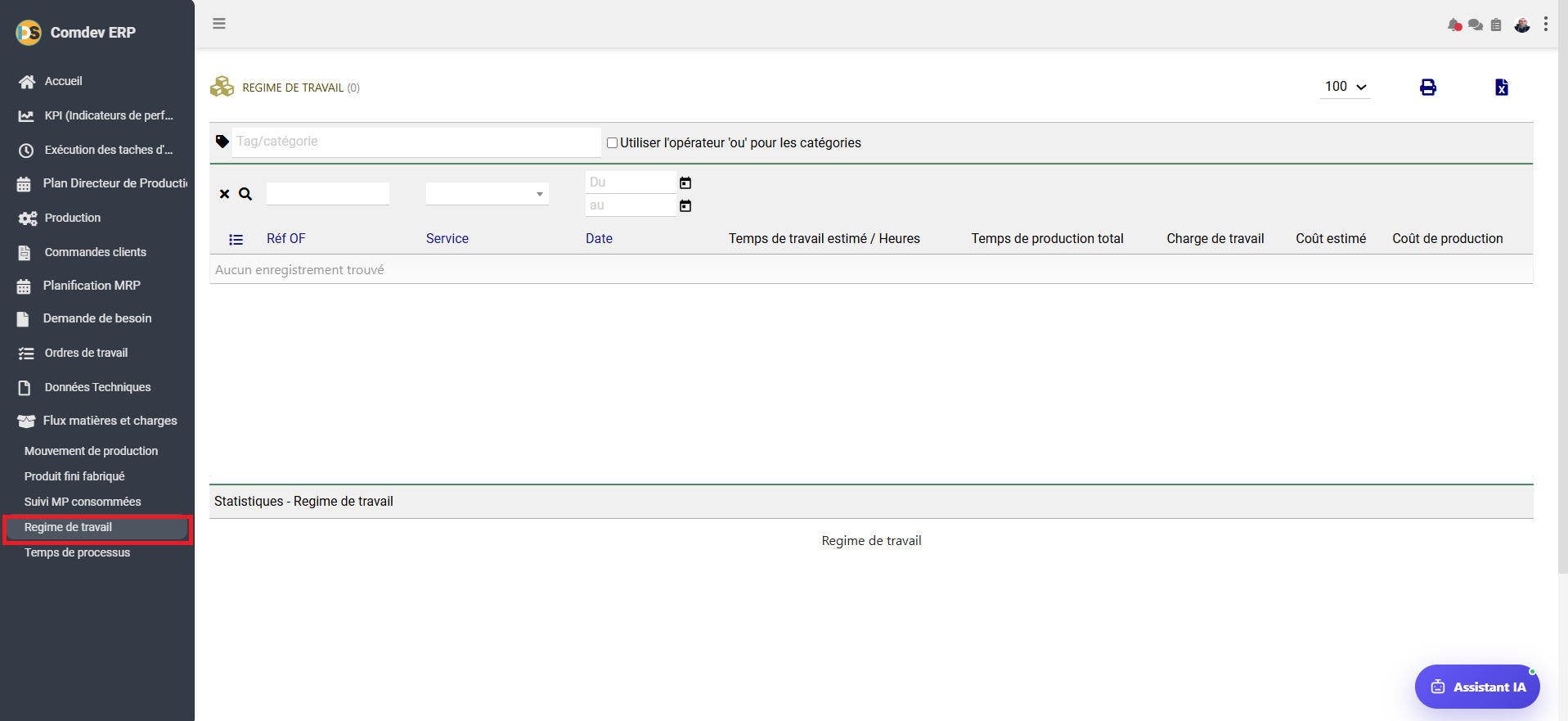This screenshot has height=721, width=1568.
Task: Clear filters with the X icon
Action: 224,194
